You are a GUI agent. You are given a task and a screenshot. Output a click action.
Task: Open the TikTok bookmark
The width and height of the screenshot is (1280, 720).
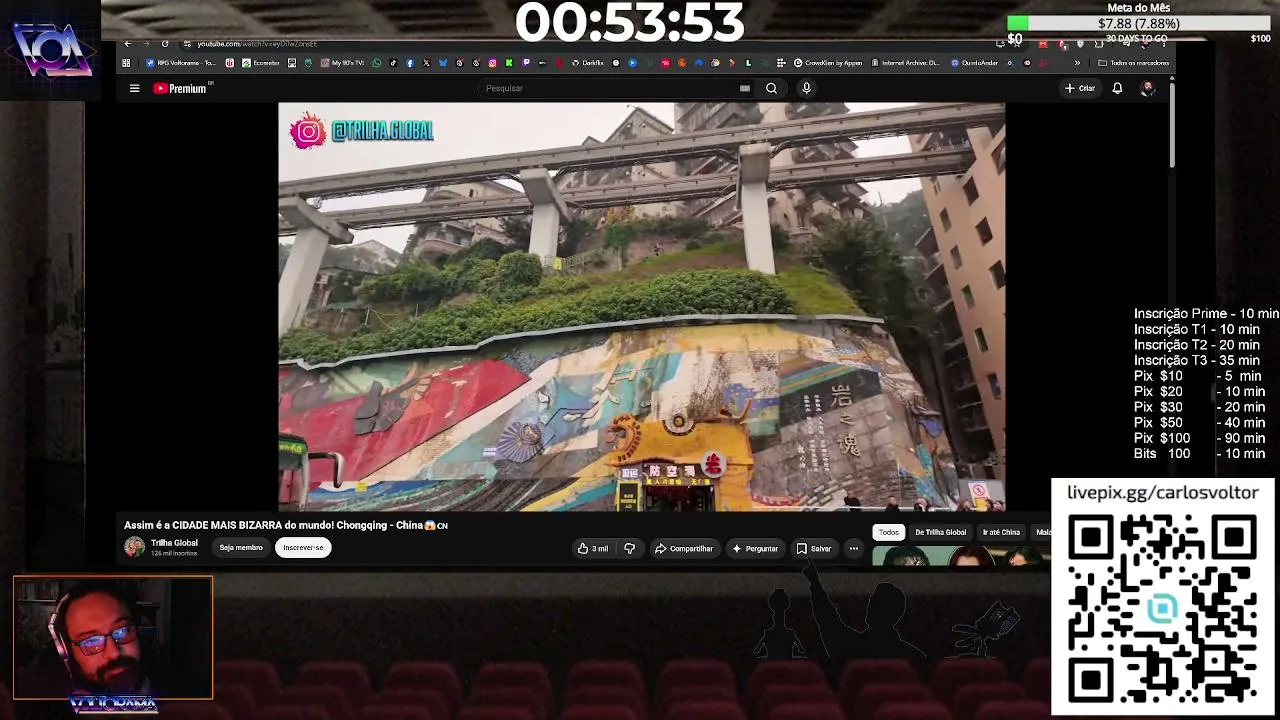(393, 63)
